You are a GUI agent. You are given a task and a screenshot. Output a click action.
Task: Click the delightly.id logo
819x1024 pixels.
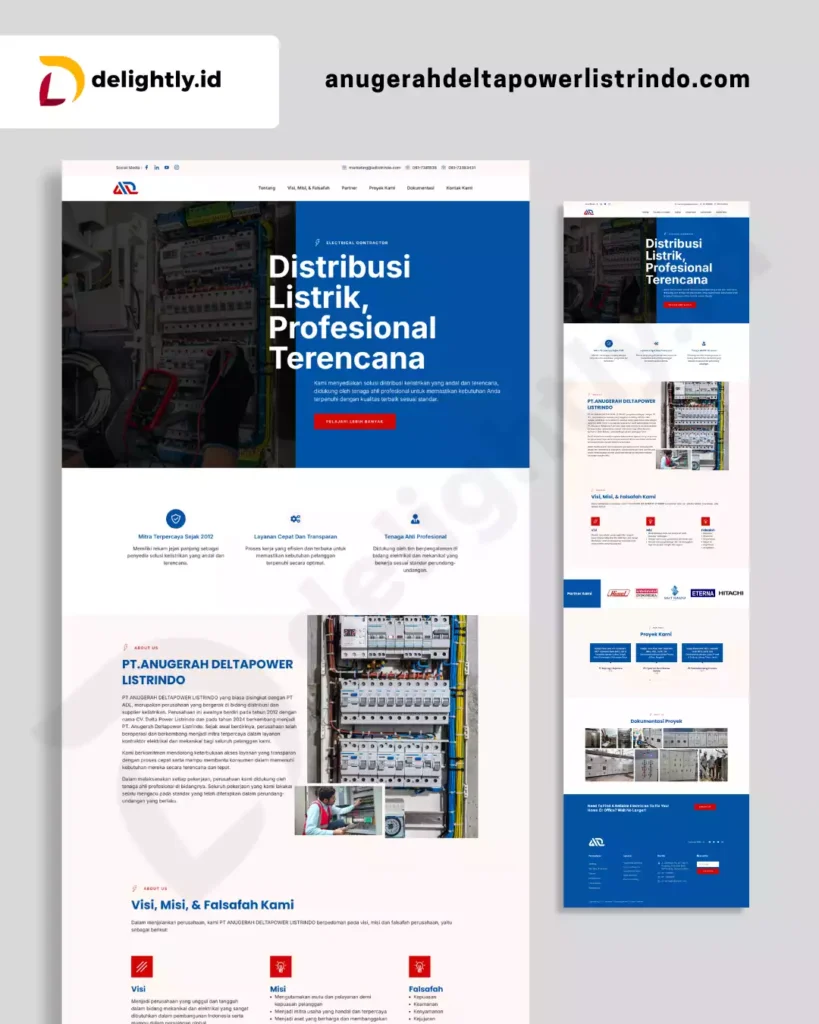[x=130, y=80]
